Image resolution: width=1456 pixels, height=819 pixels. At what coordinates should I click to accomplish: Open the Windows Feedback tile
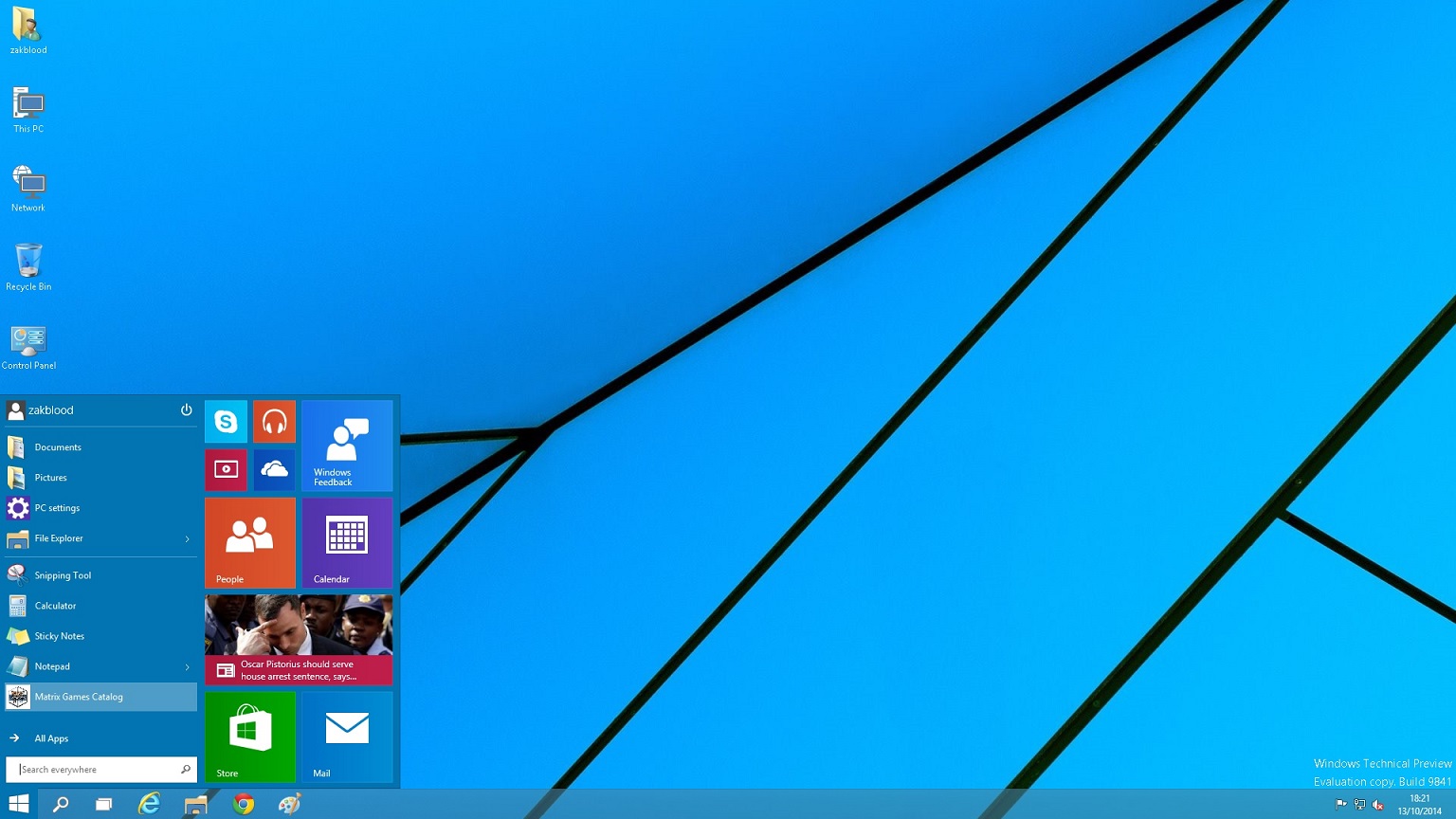click(347, 446)
